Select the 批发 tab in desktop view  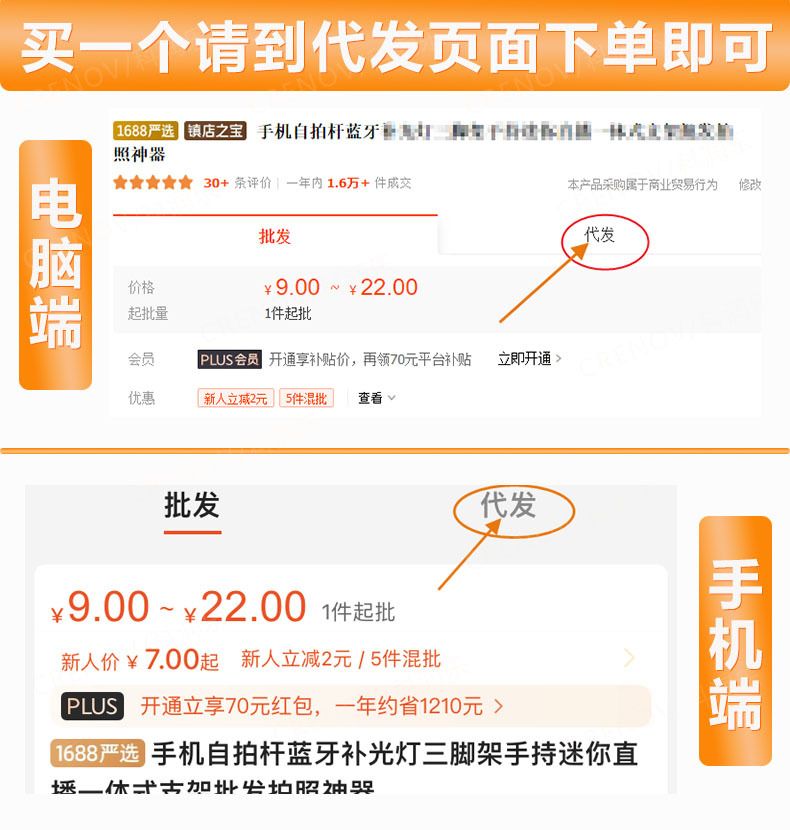(275, 236)
